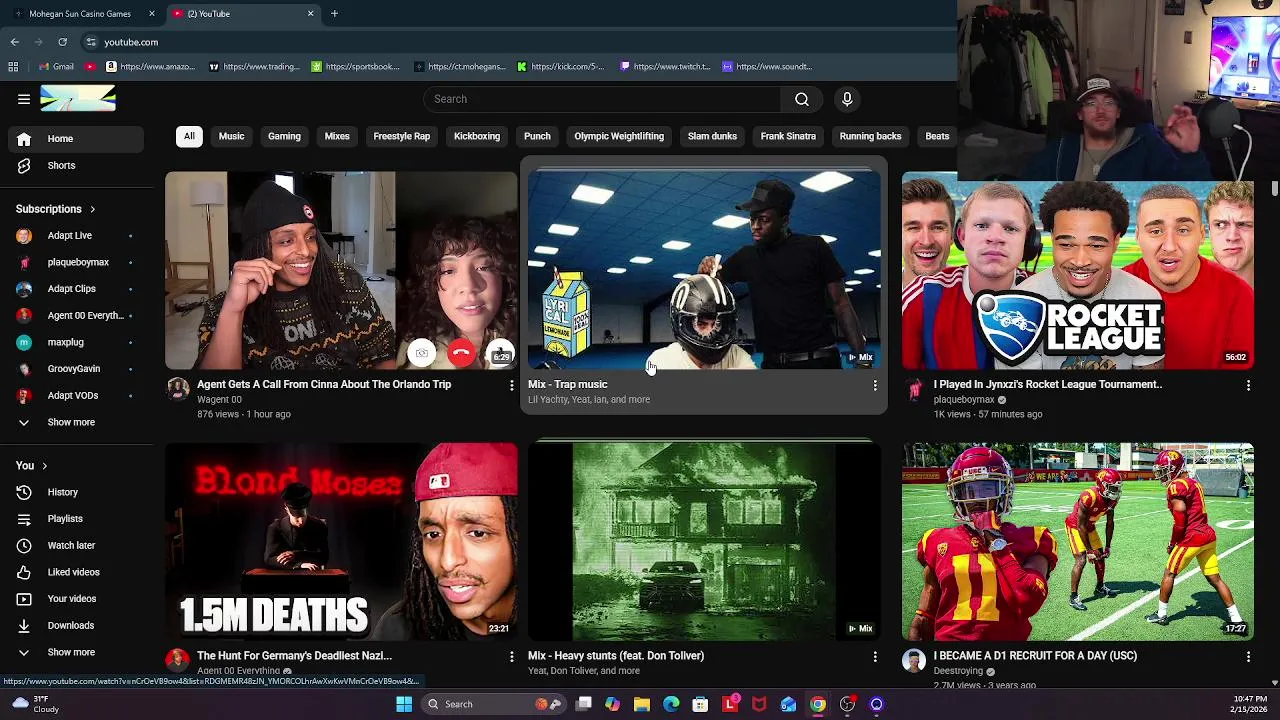Open options for Agent Gets A Call video

(x=511, y=385)
